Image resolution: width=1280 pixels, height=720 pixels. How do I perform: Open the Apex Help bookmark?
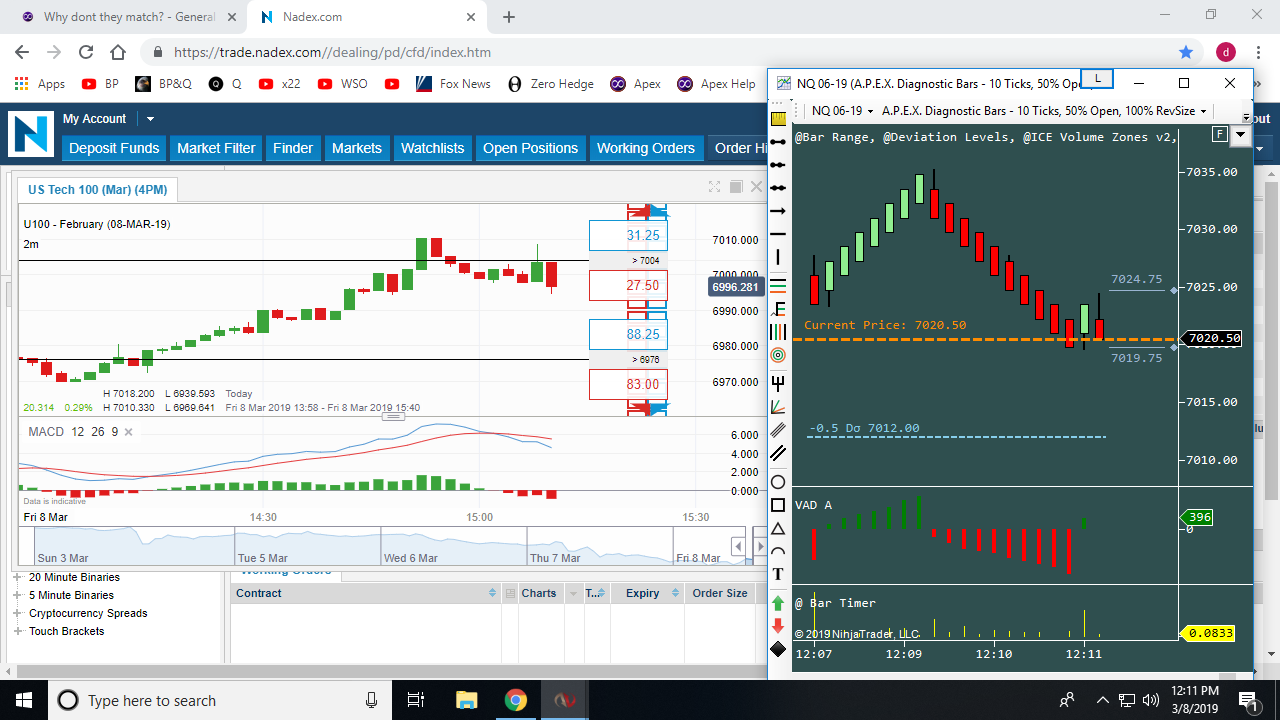tap(716, 84)
